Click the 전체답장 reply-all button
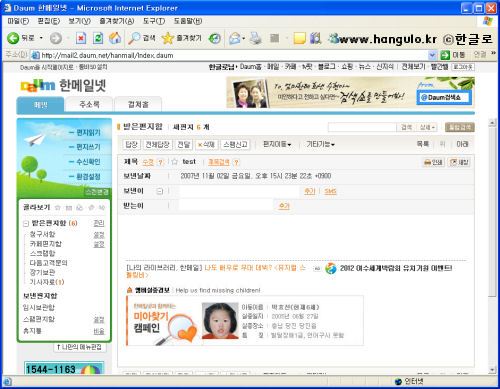This screenshot has width=500, height=389. click(157, 144)
